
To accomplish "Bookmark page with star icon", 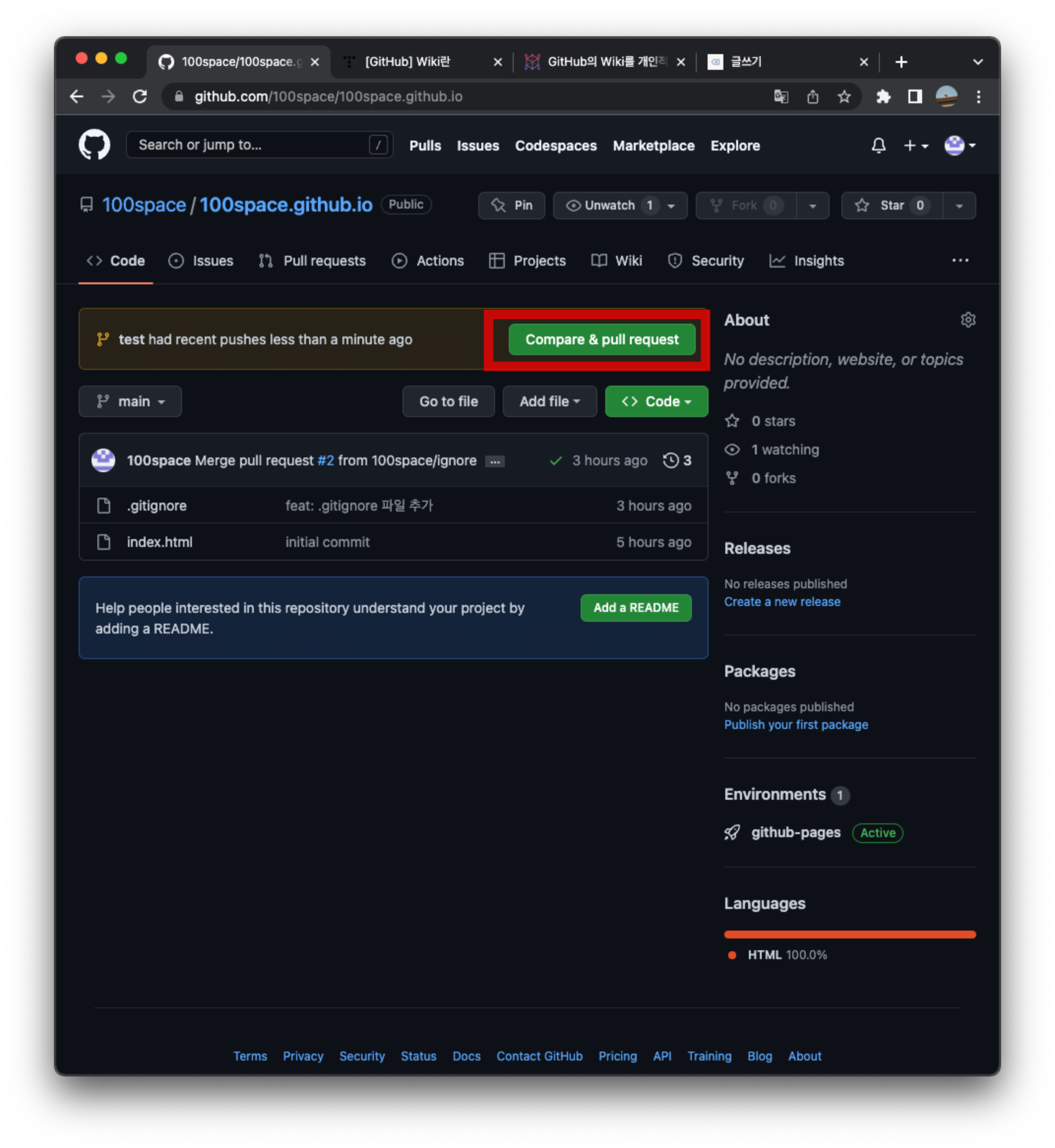I will [844, 96].
